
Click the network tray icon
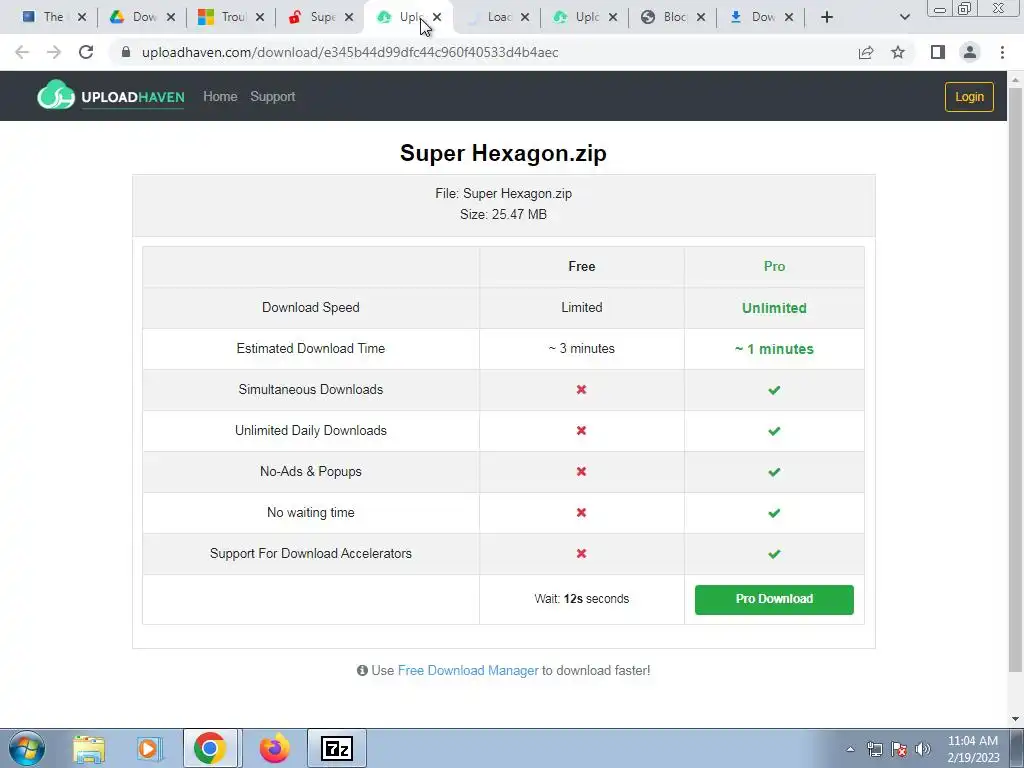click(874, 749)
